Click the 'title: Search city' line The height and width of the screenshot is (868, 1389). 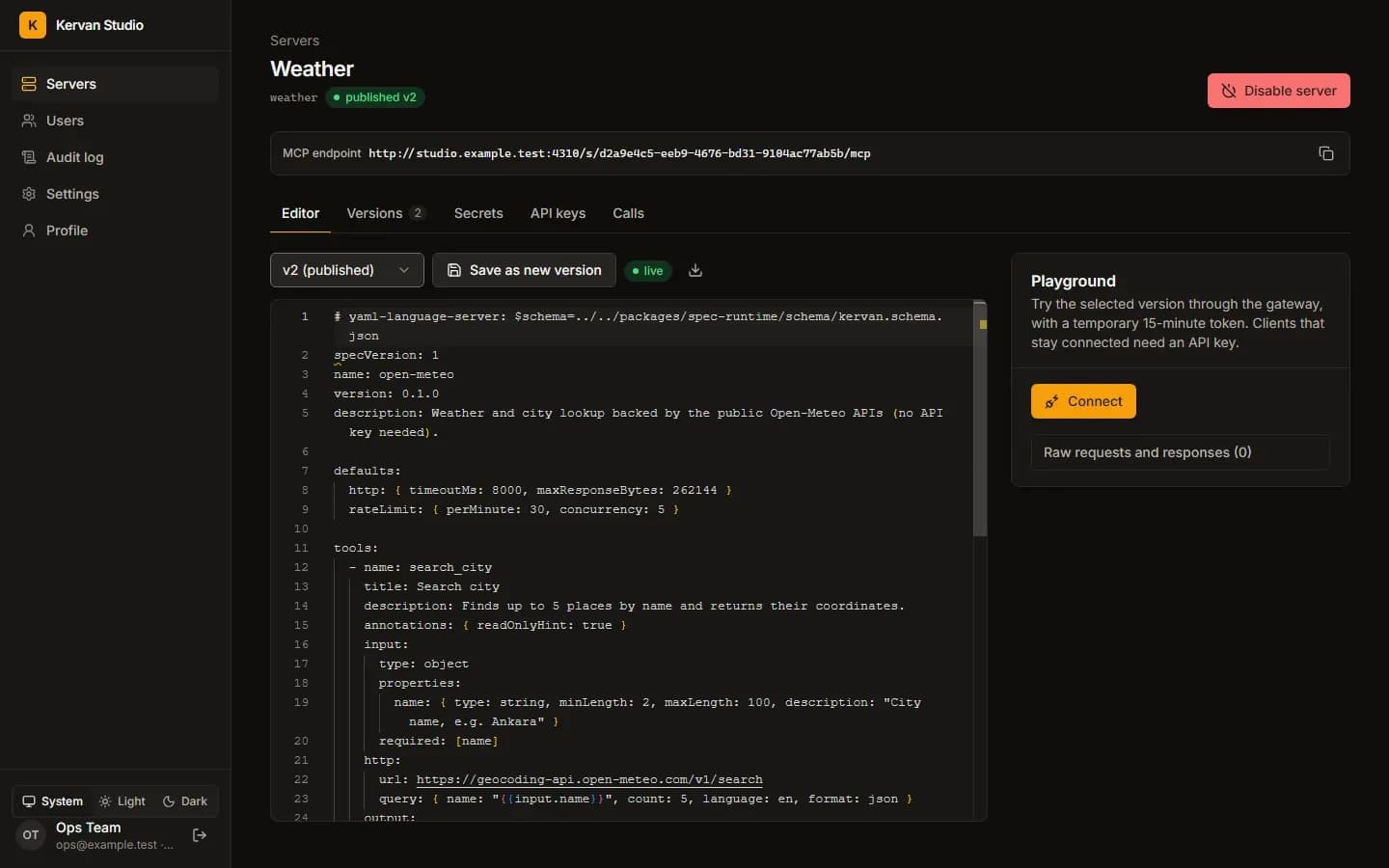[431, 586]
